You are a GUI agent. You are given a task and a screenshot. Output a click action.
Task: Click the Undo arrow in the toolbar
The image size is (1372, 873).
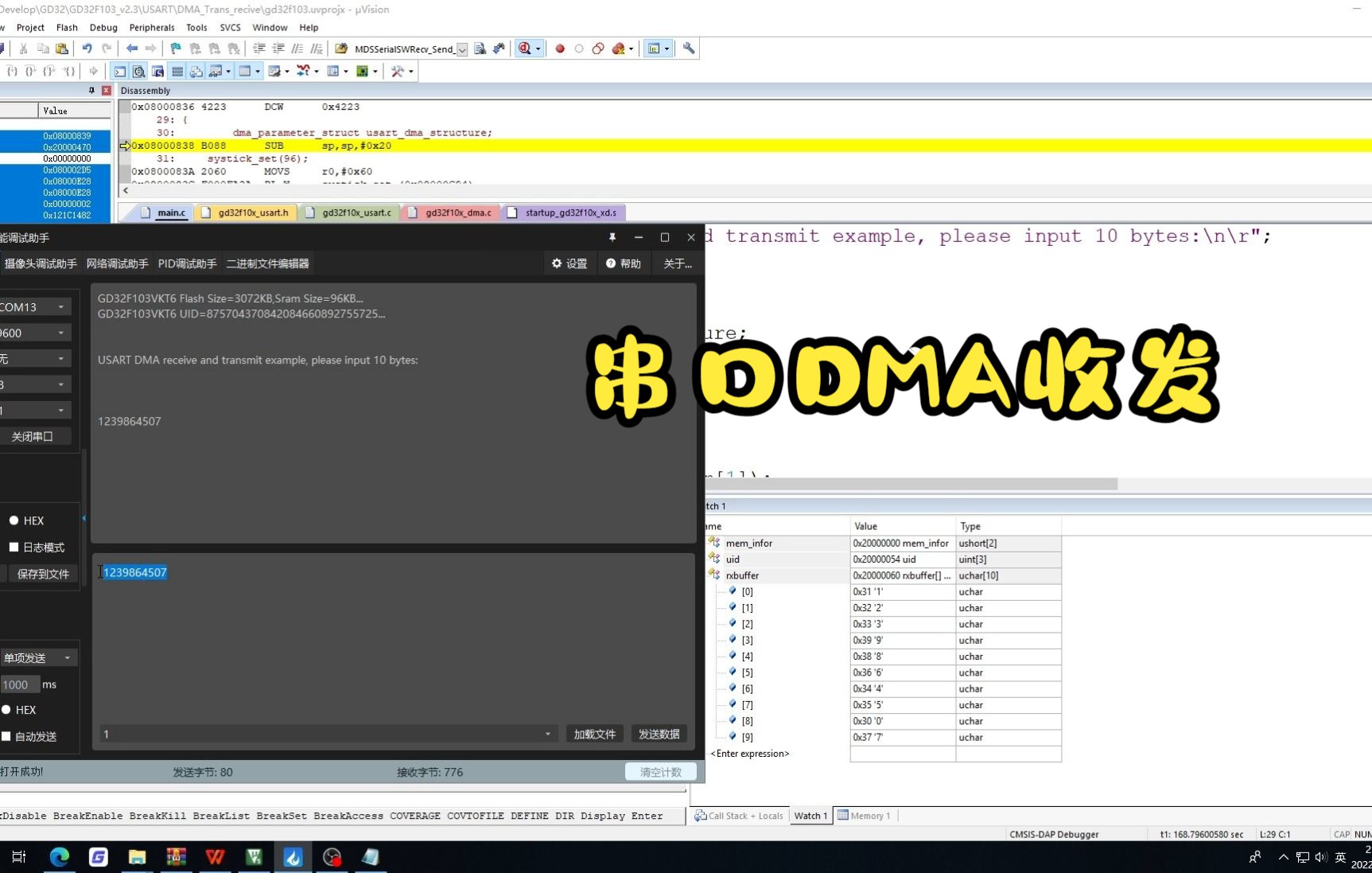click(x=87, y=49)
